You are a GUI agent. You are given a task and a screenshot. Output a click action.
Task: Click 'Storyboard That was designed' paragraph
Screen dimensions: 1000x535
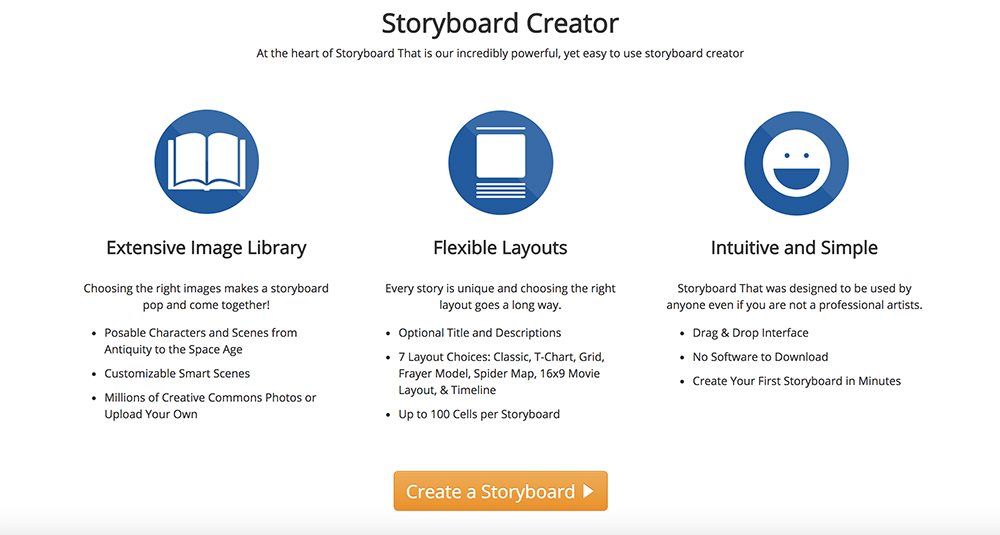(x=794, y=297)
